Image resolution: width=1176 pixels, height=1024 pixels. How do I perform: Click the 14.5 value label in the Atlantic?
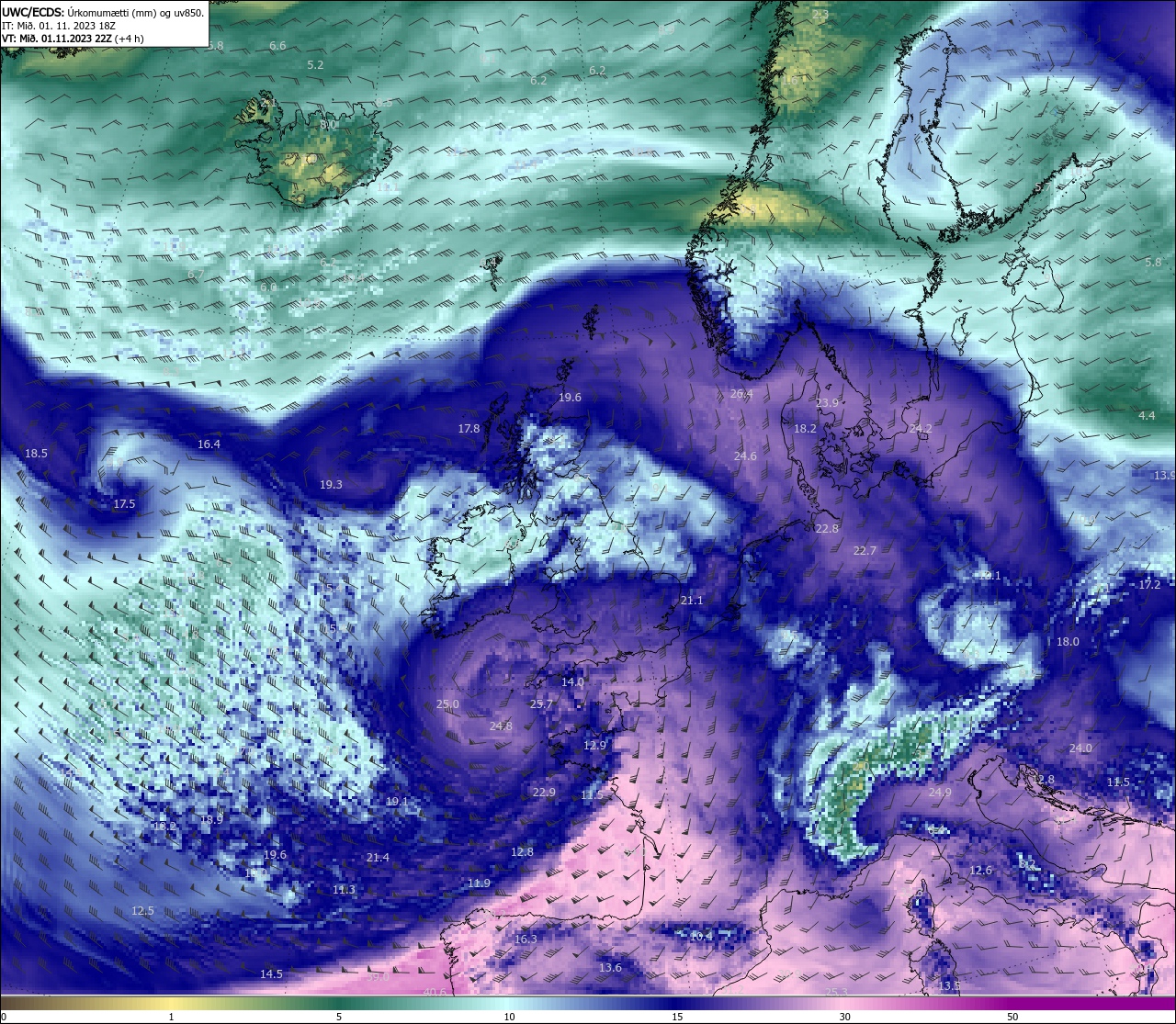pos(271,974)
